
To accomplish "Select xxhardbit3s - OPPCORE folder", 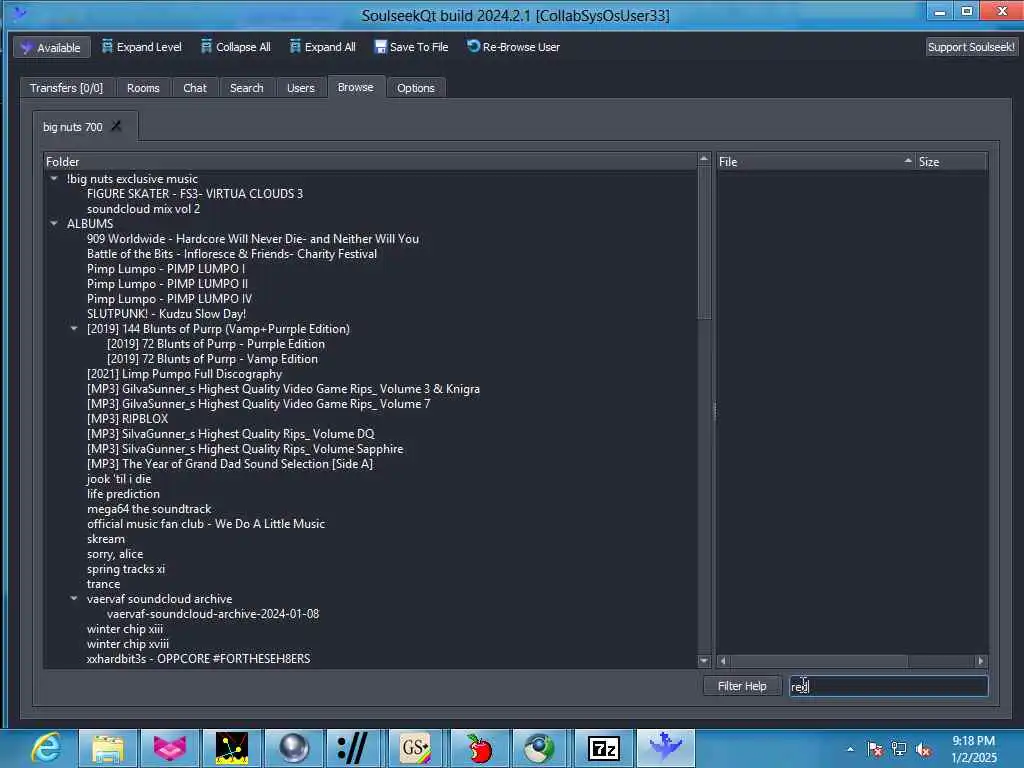I will point(199,659).
